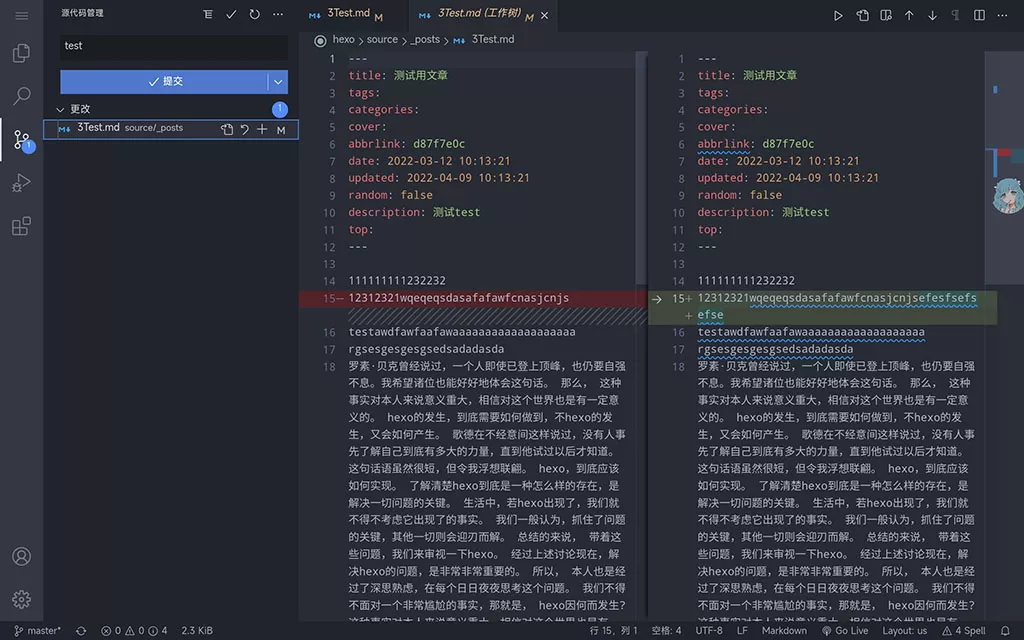This screenshot has height=640, width=1024.
Task: Click the 提交 commit button
Action: point(164,82)
